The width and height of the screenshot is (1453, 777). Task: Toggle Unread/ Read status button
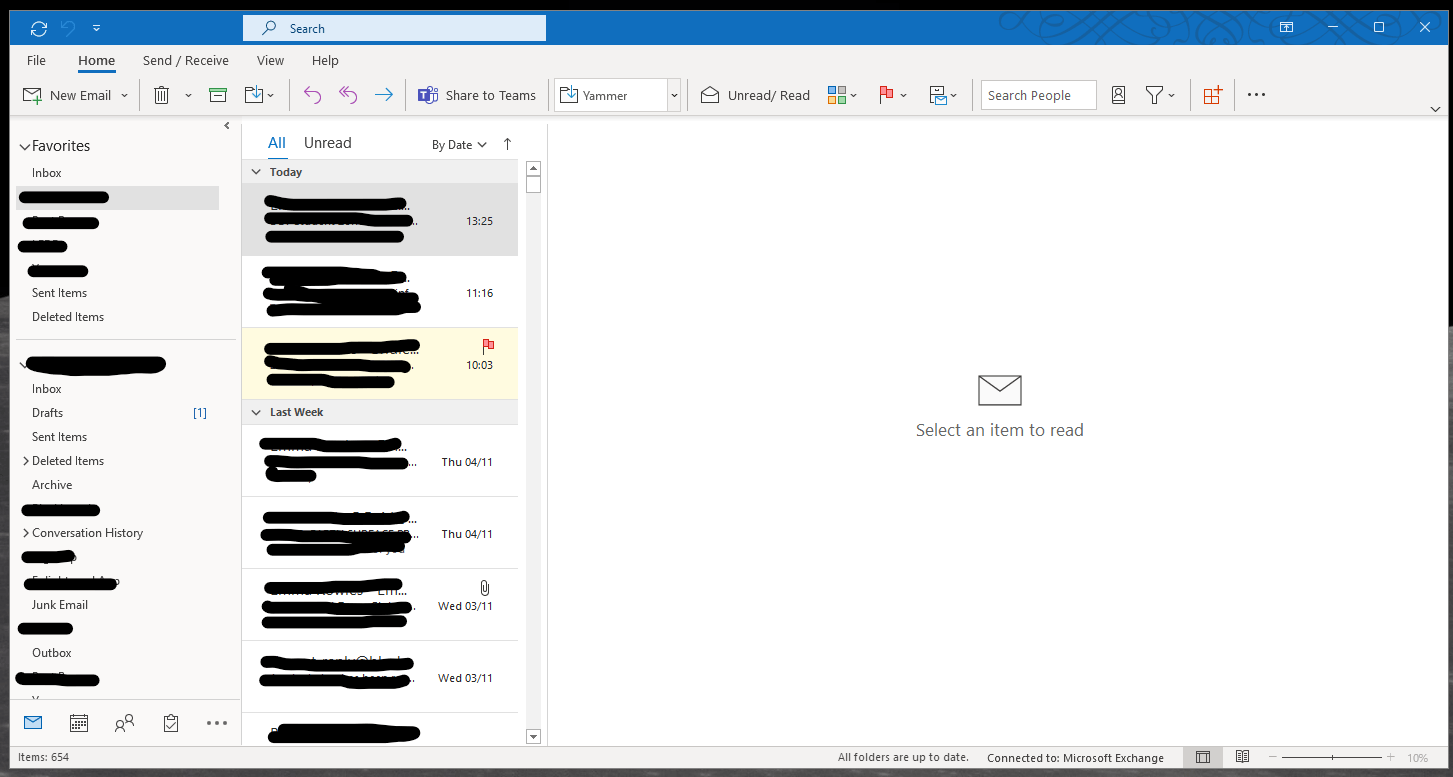click(x=755, y=95)
